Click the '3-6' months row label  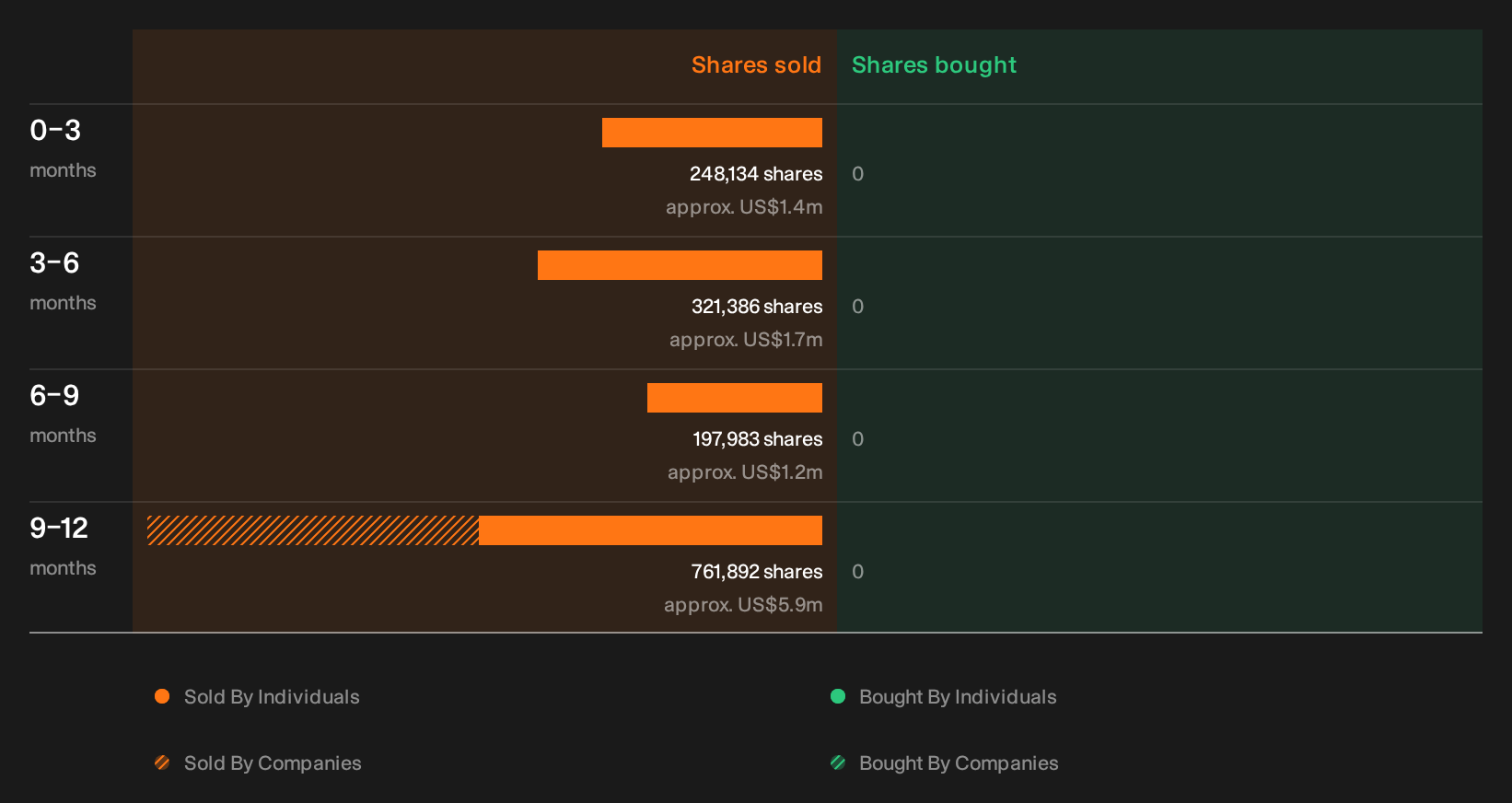54,263
